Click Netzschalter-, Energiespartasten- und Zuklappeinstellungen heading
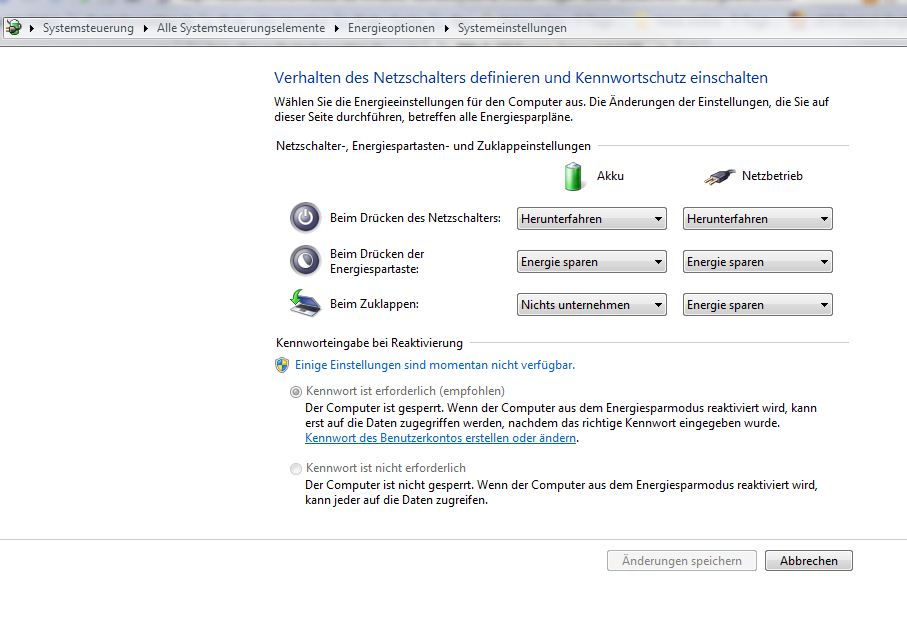907x619 pixels. point(433,146)
